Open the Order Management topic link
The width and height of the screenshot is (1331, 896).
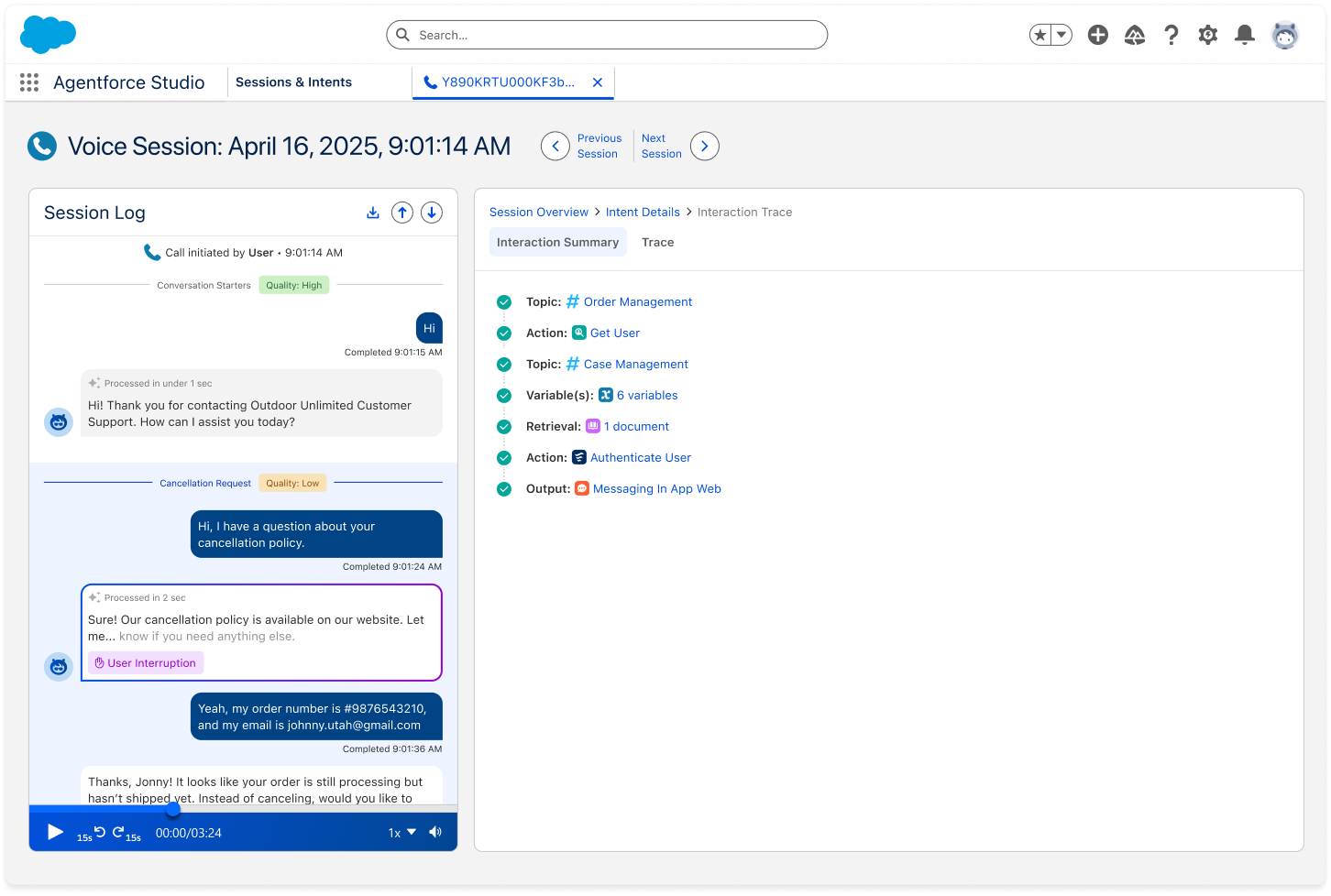pyautogui.click(x=638, y=301)
